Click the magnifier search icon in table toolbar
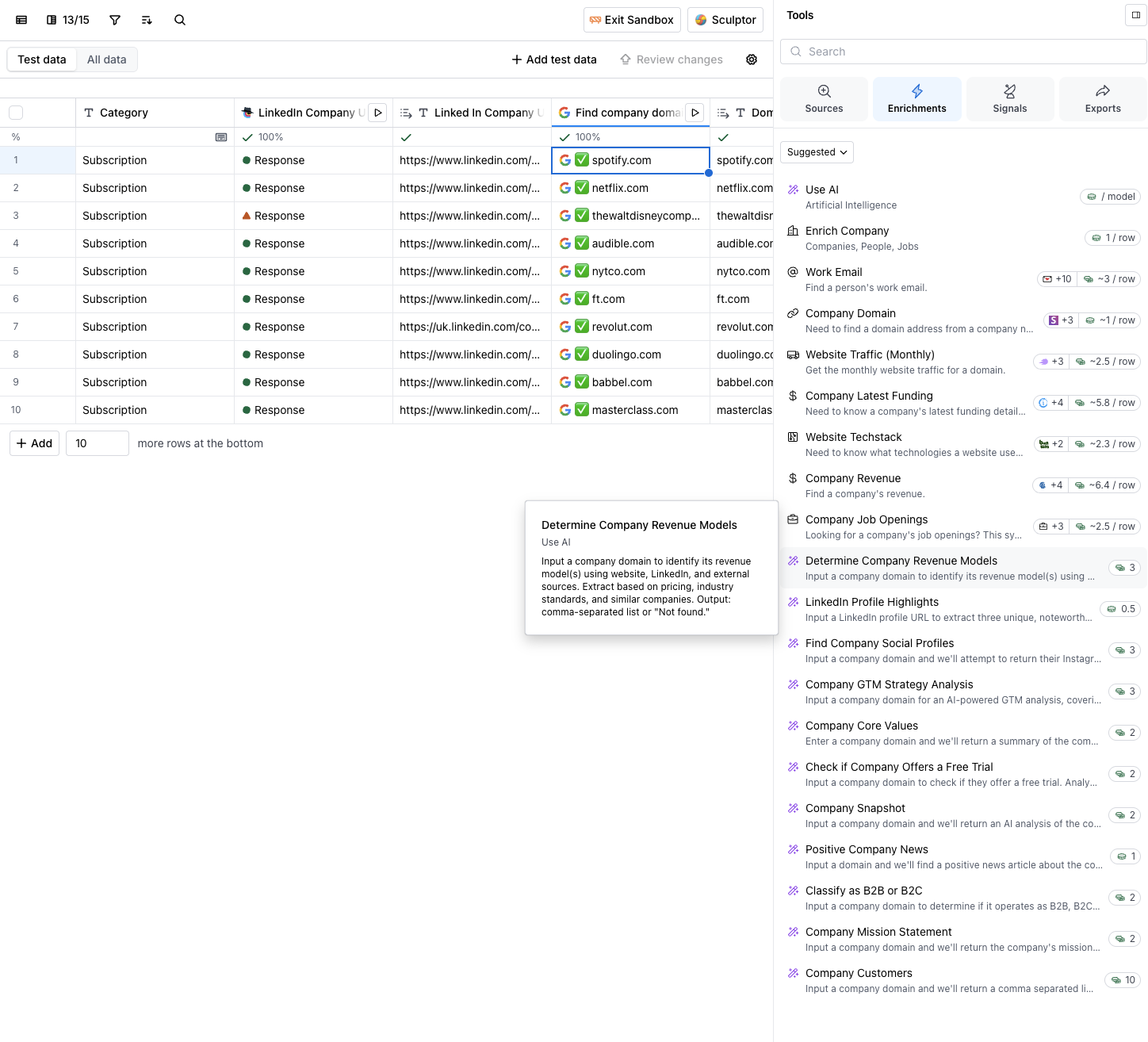The image size is (1148, 1042). point(180,20)
